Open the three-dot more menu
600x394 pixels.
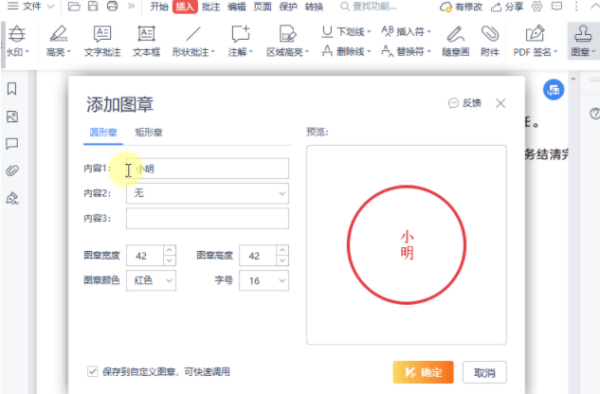tap(576, 7)
